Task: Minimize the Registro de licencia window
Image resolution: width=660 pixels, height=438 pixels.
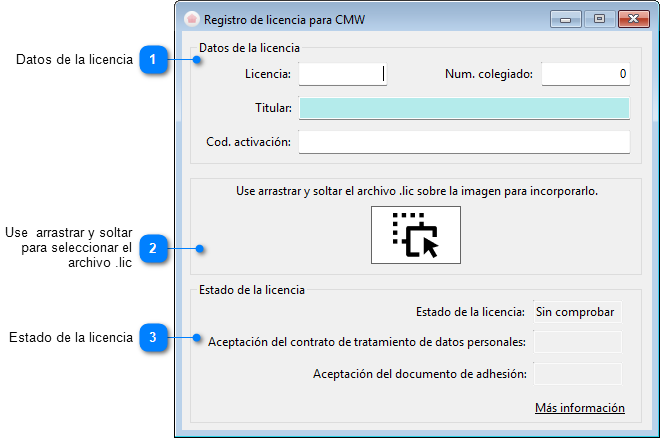Action: point(565,19)
